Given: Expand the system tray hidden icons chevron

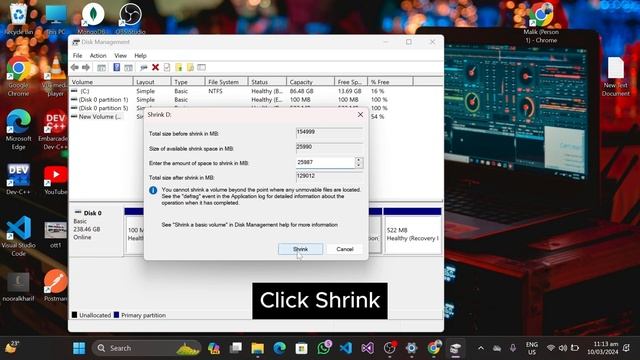Looking at the screenshot, I should 481,348.
